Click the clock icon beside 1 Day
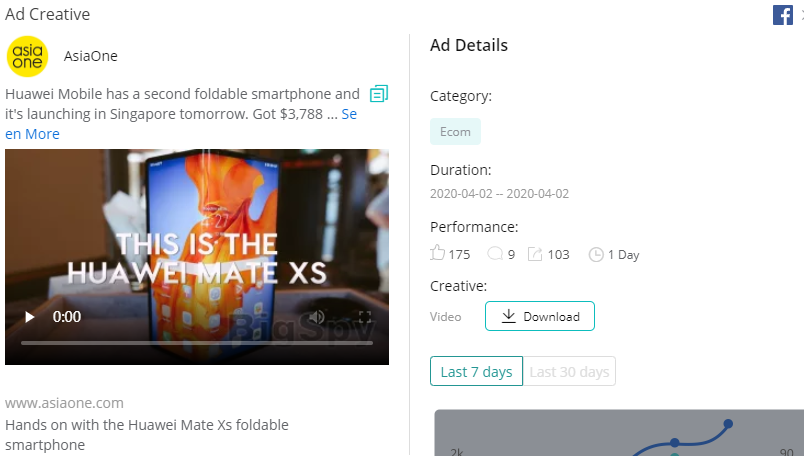This screenshot has height=456, width=804. click(x=596, y=254)
